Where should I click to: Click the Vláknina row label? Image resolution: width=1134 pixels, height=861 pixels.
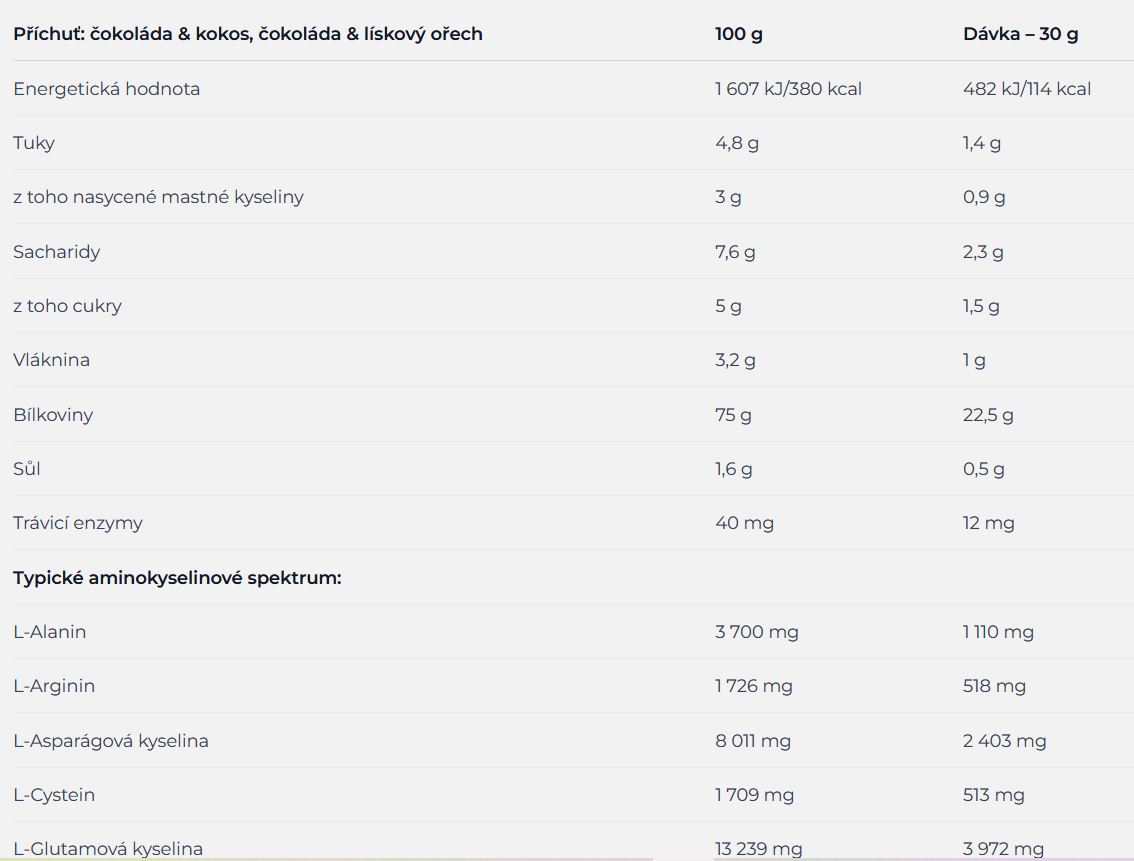[x=51, y=360]
